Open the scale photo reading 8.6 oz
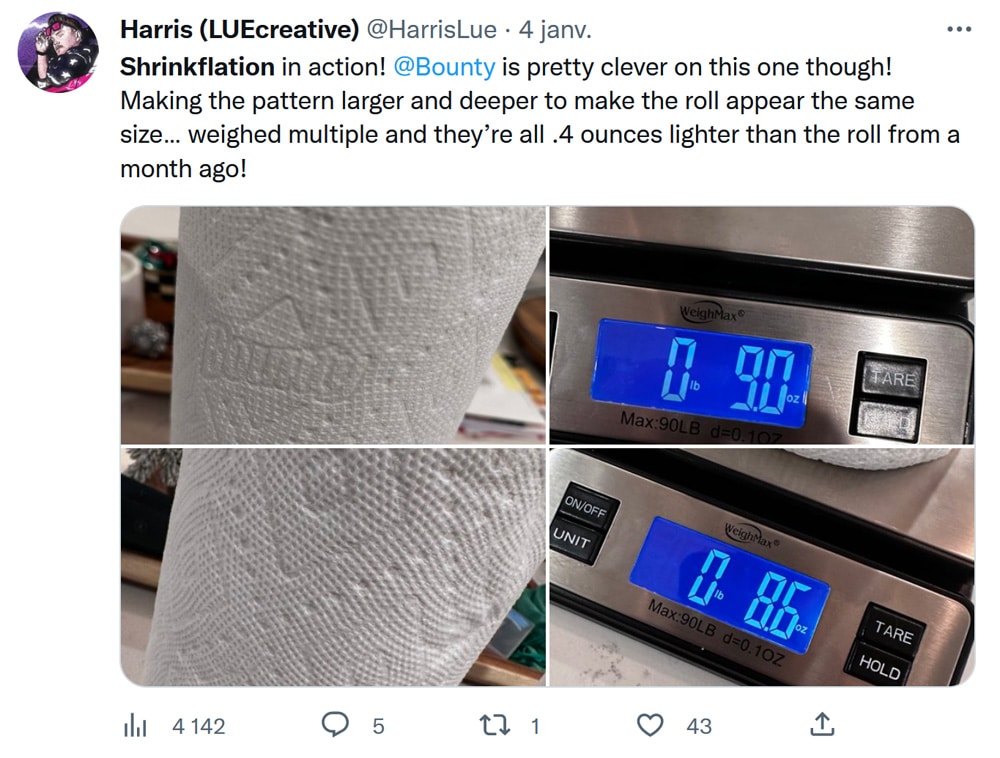The width and height of the screenshot is (1000, 758). 761,567
